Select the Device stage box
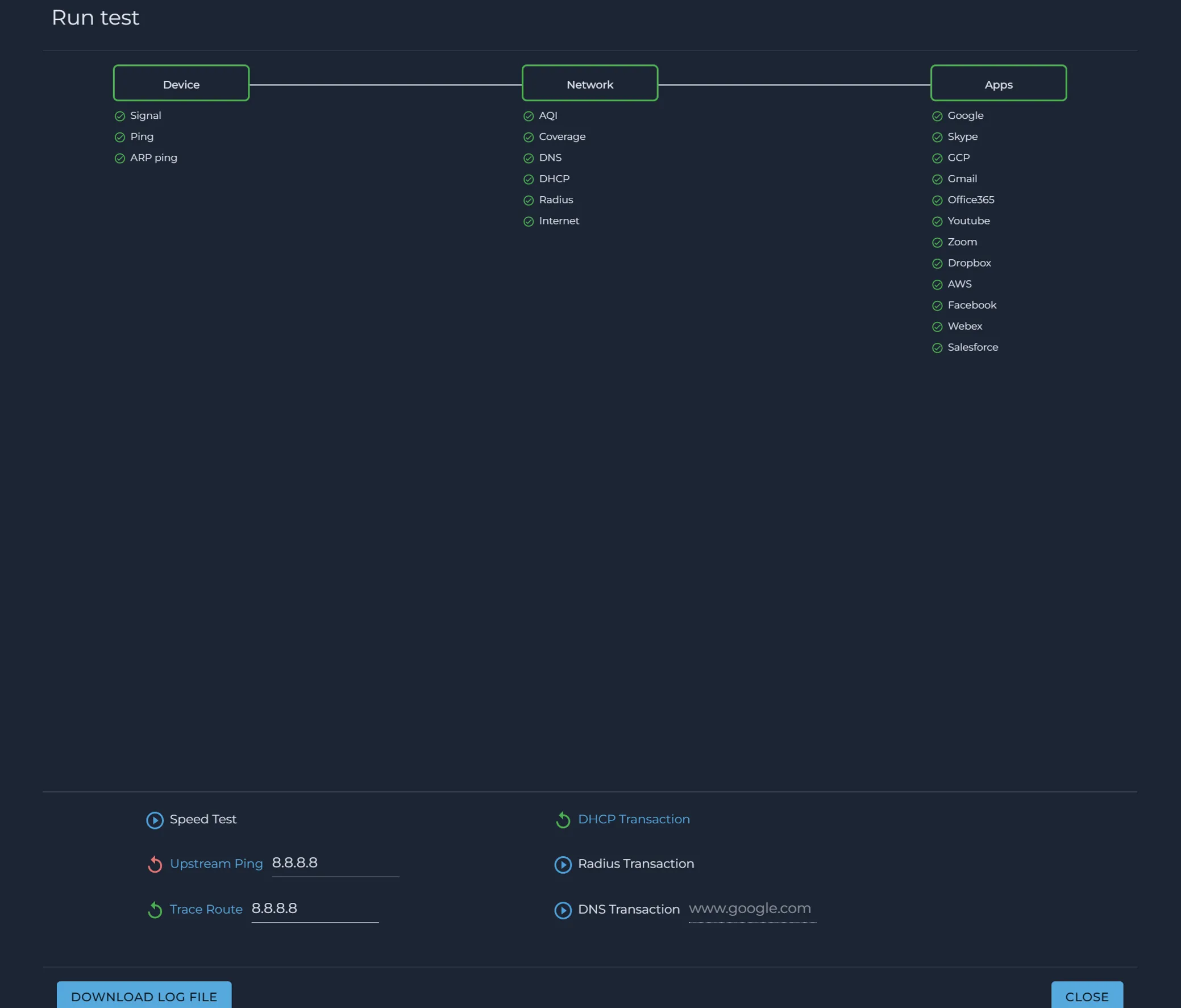The image size is (1181, 1008). tap(181, 83)
